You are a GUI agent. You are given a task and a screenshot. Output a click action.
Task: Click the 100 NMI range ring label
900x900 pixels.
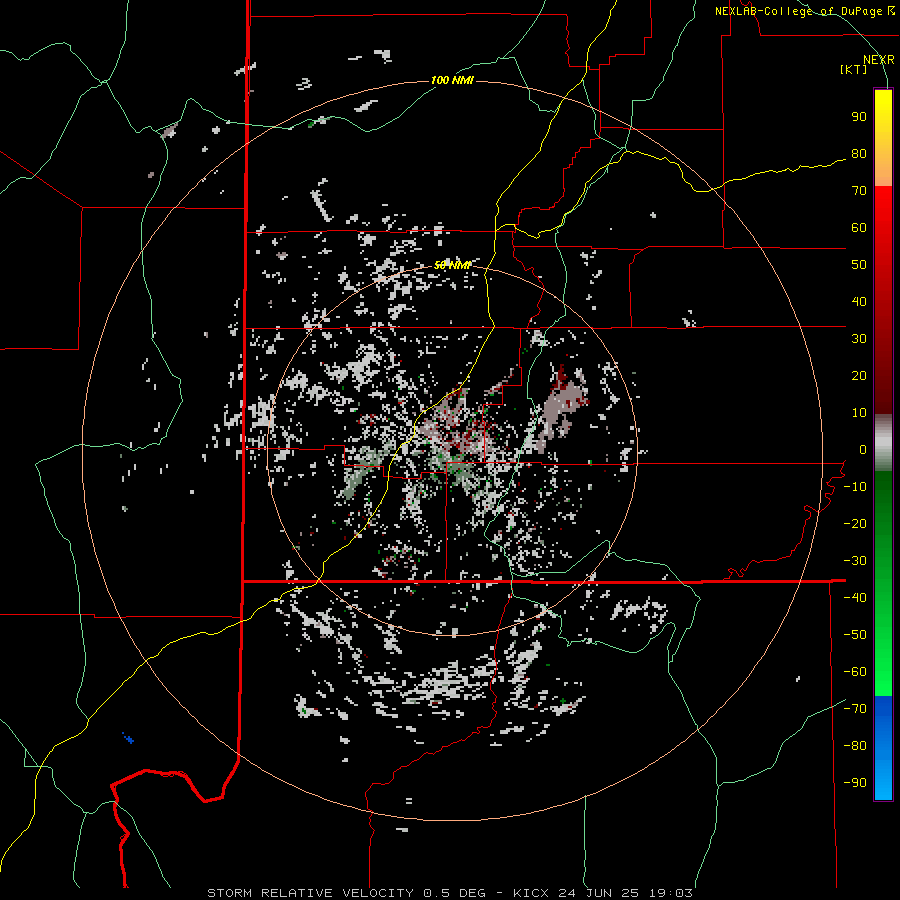(452, 80)
